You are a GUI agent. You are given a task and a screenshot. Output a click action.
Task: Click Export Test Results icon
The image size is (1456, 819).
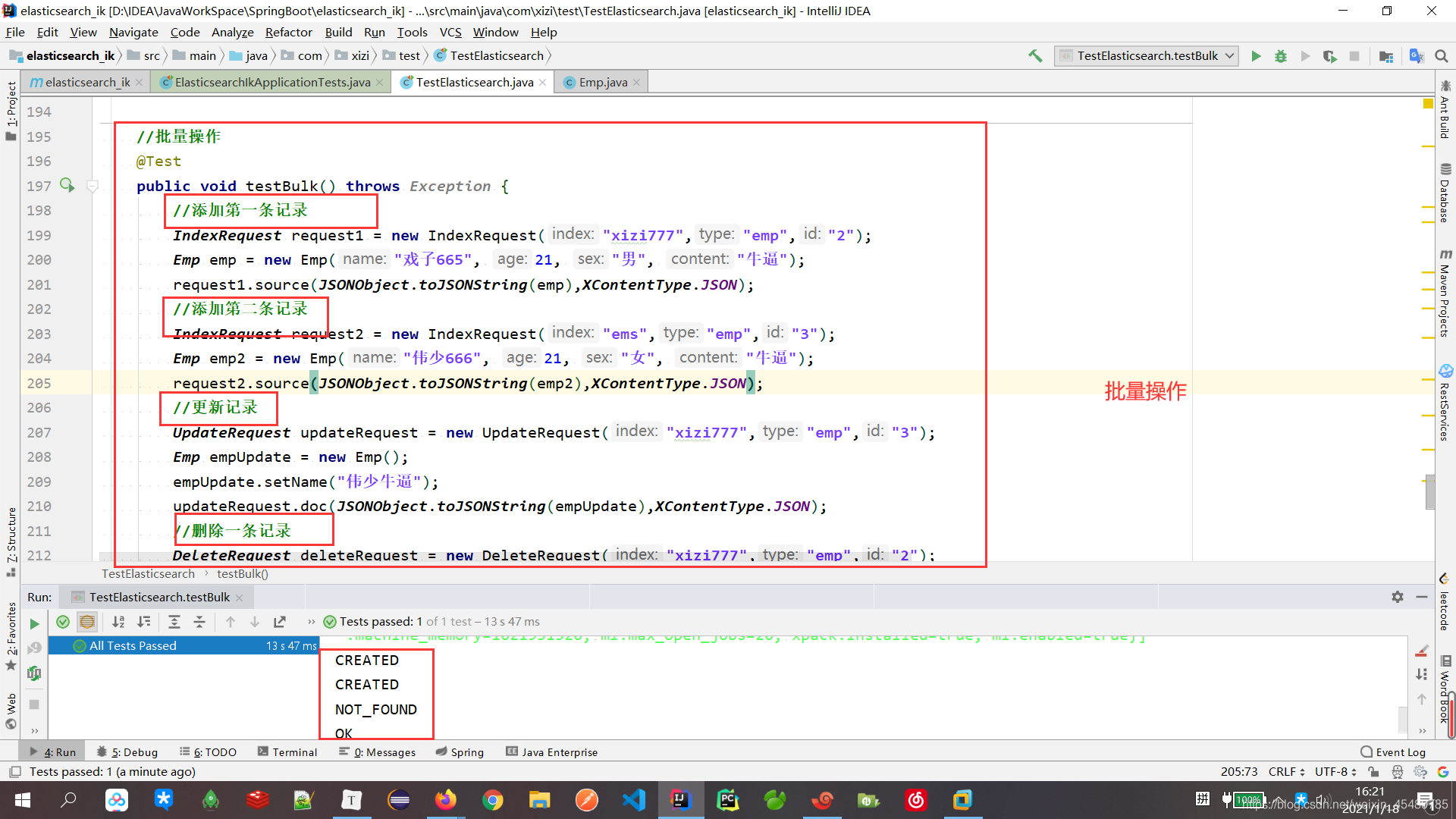(280, 622)
